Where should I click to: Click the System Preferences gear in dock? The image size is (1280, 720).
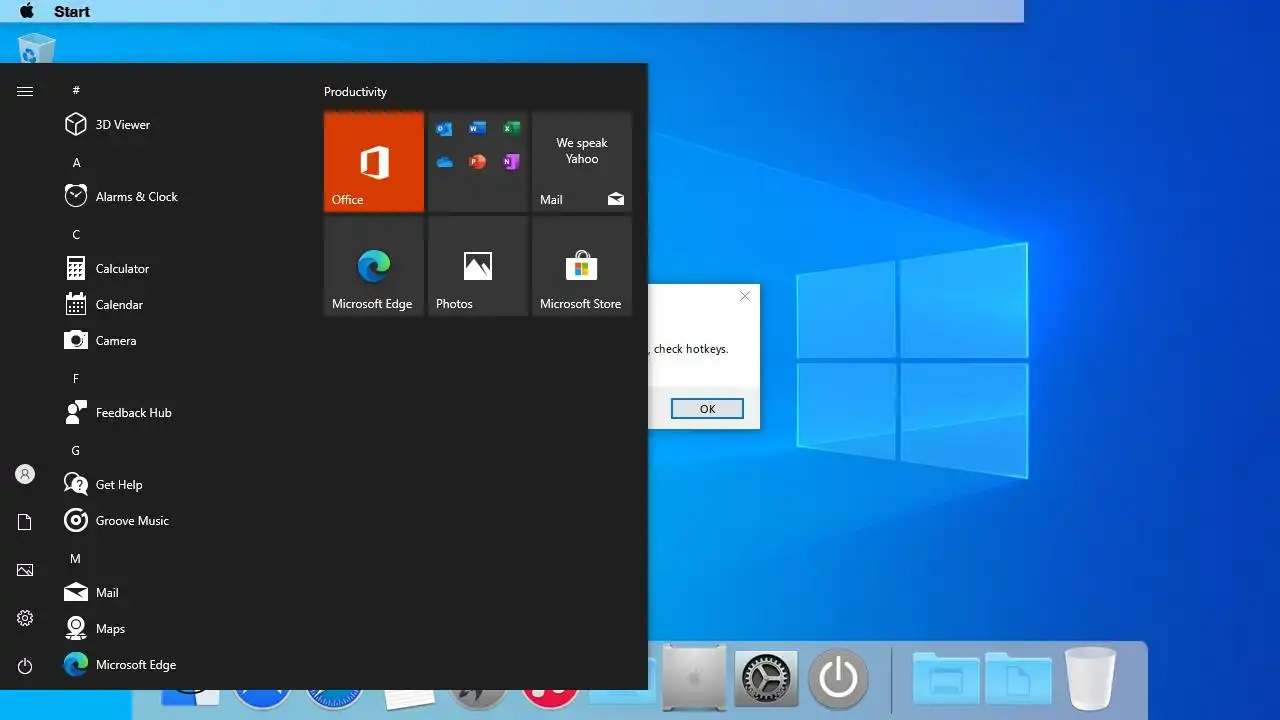(x=766, y=679)
